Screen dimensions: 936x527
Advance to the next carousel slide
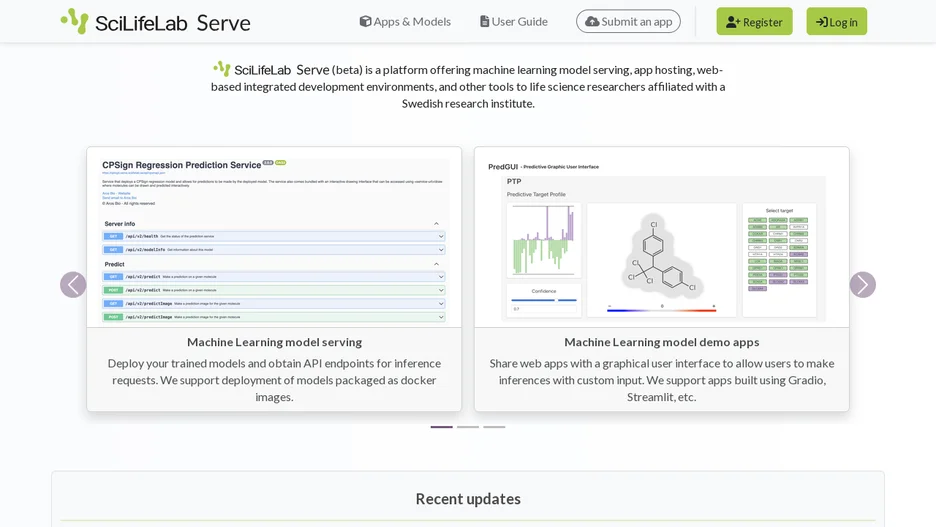click(863, 285)
